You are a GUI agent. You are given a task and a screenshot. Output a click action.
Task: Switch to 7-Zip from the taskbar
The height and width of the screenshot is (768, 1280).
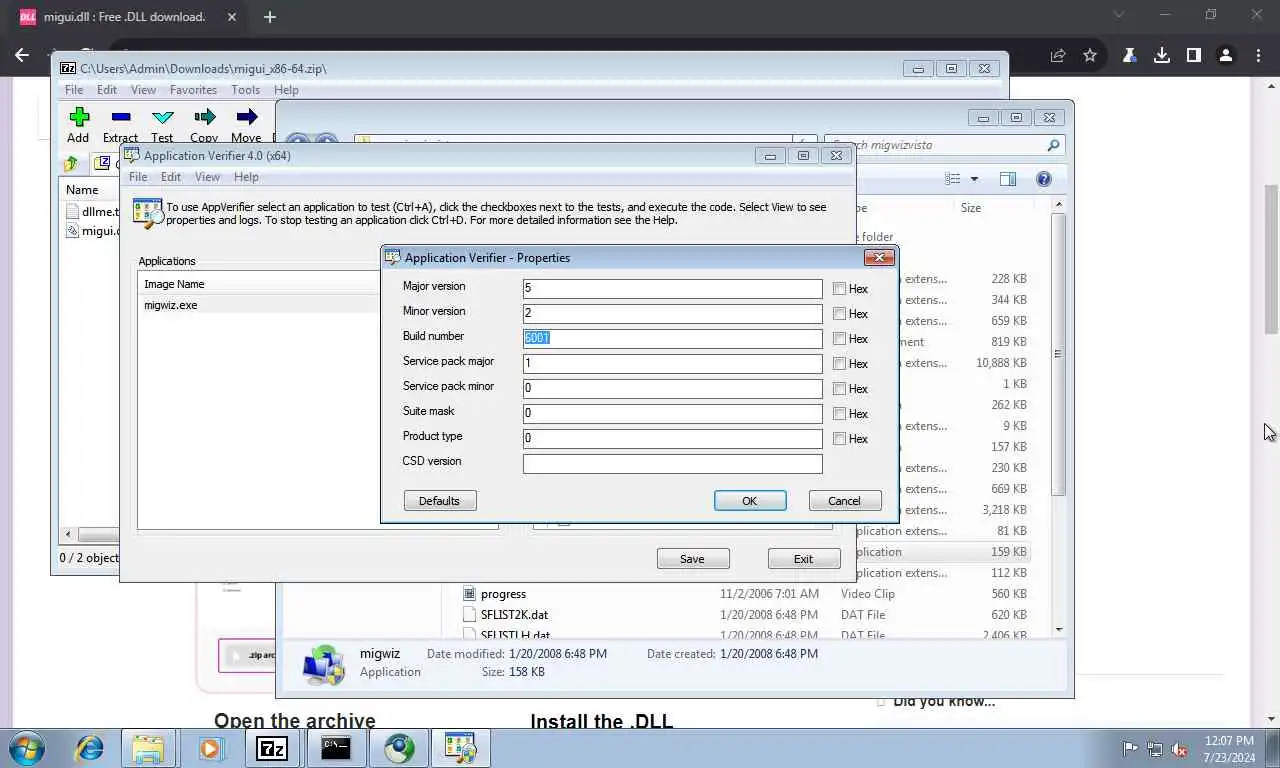(272, 748)
